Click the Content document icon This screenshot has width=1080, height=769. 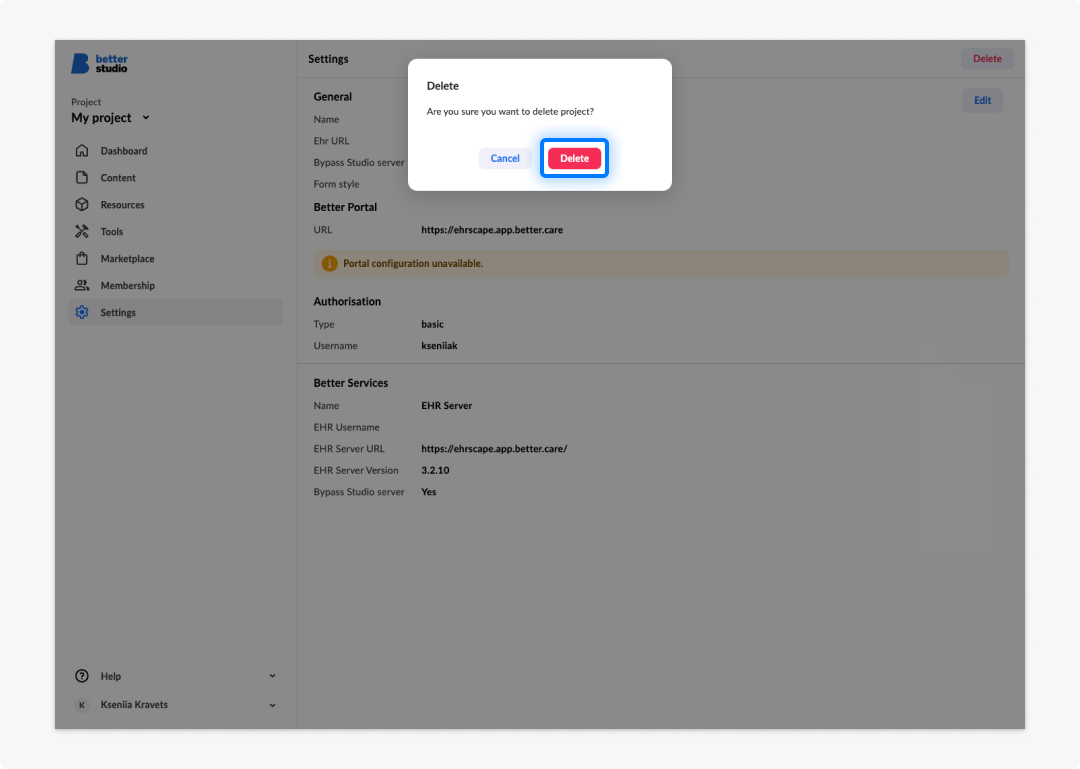coord(82,177)
